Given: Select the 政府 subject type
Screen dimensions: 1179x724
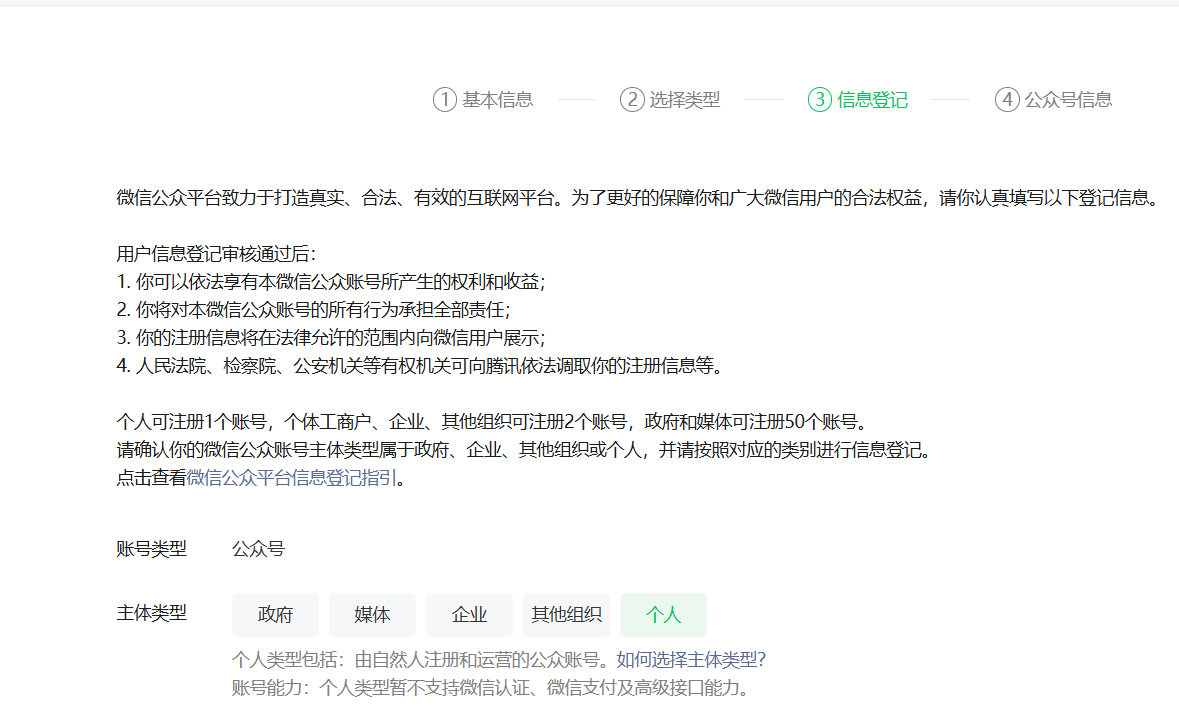Looking at the screenshot, I should tap(275, 615).
